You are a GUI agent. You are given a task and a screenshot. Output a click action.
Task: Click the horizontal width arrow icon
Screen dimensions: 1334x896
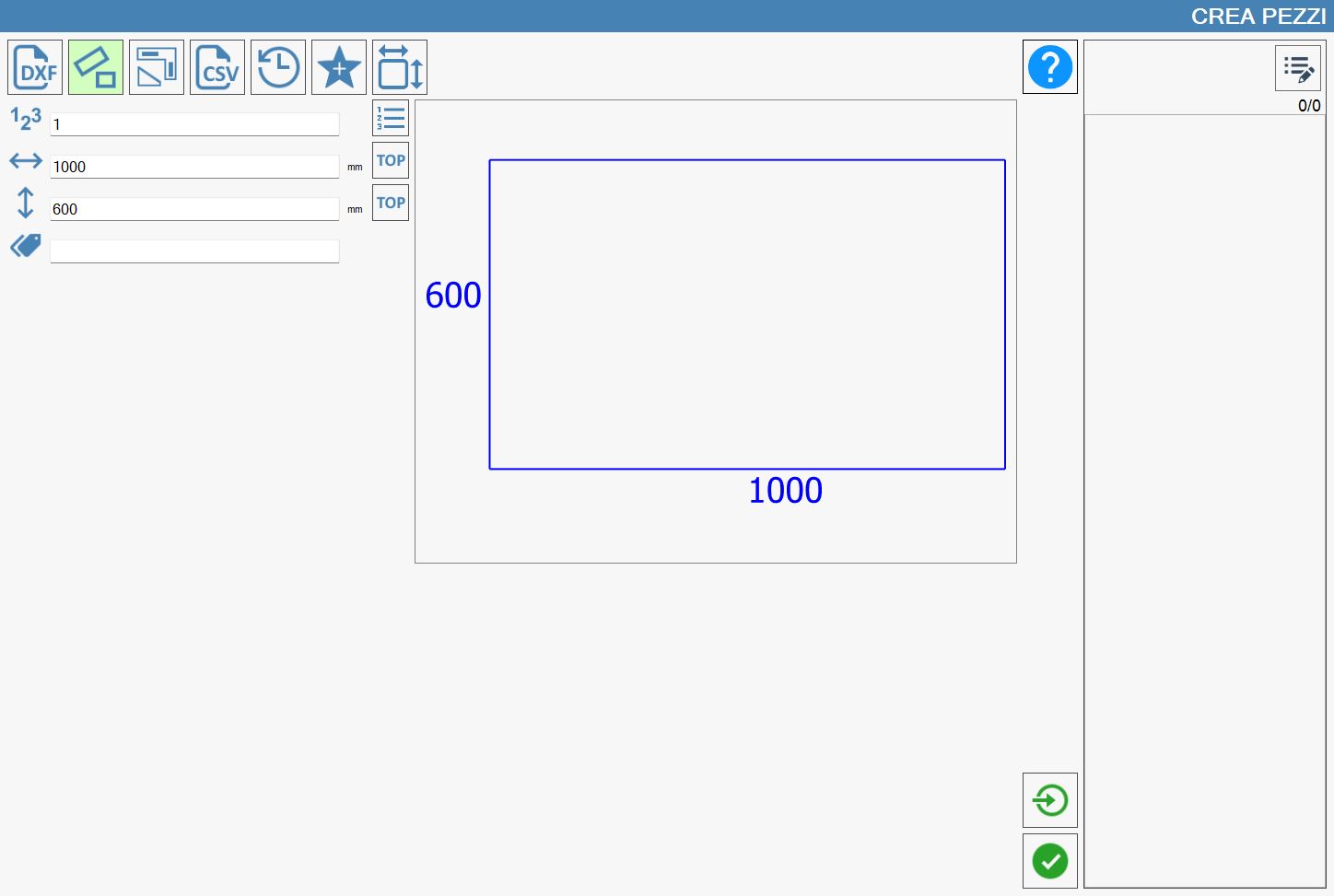tap(26, 161)
